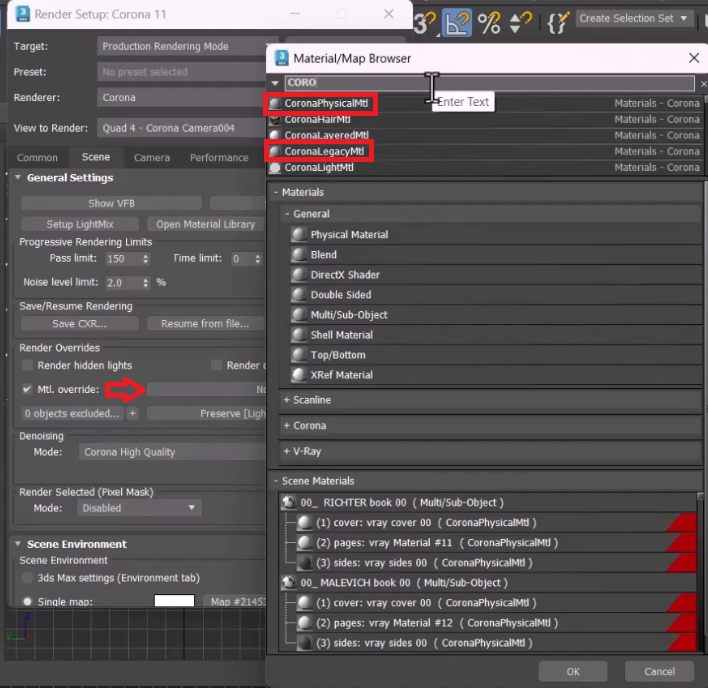Open the View to Render dropdown
Screen dimensions: 708x688
coord(182,128)
